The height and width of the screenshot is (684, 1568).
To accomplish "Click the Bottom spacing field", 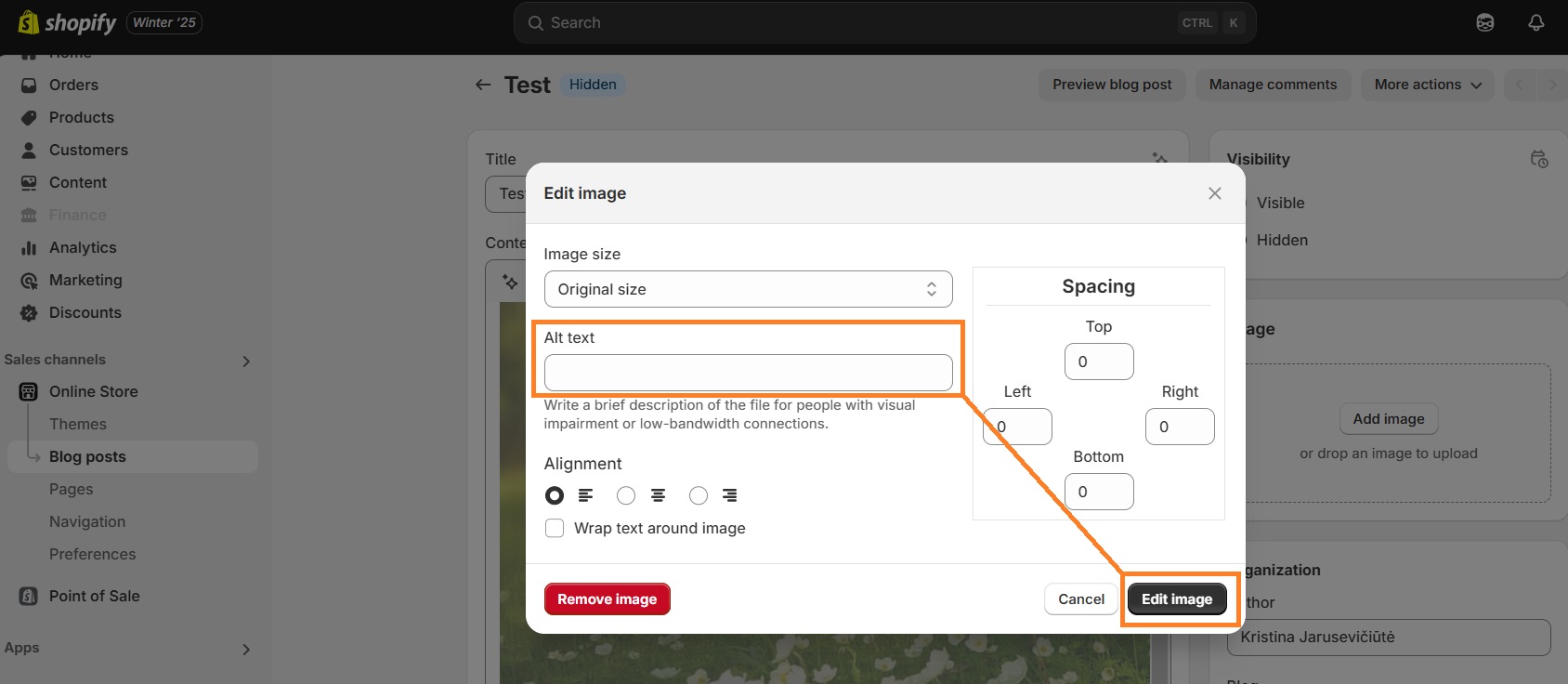I will pos(1099,492).
